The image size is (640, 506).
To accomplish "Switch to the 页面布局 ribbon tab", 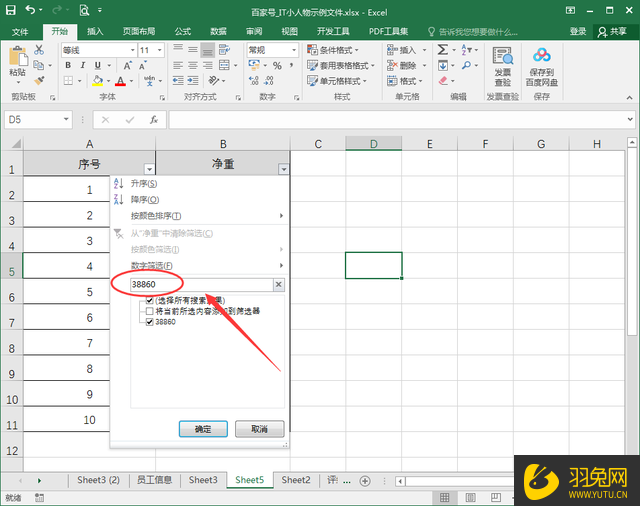I will [x=139, y=31].
